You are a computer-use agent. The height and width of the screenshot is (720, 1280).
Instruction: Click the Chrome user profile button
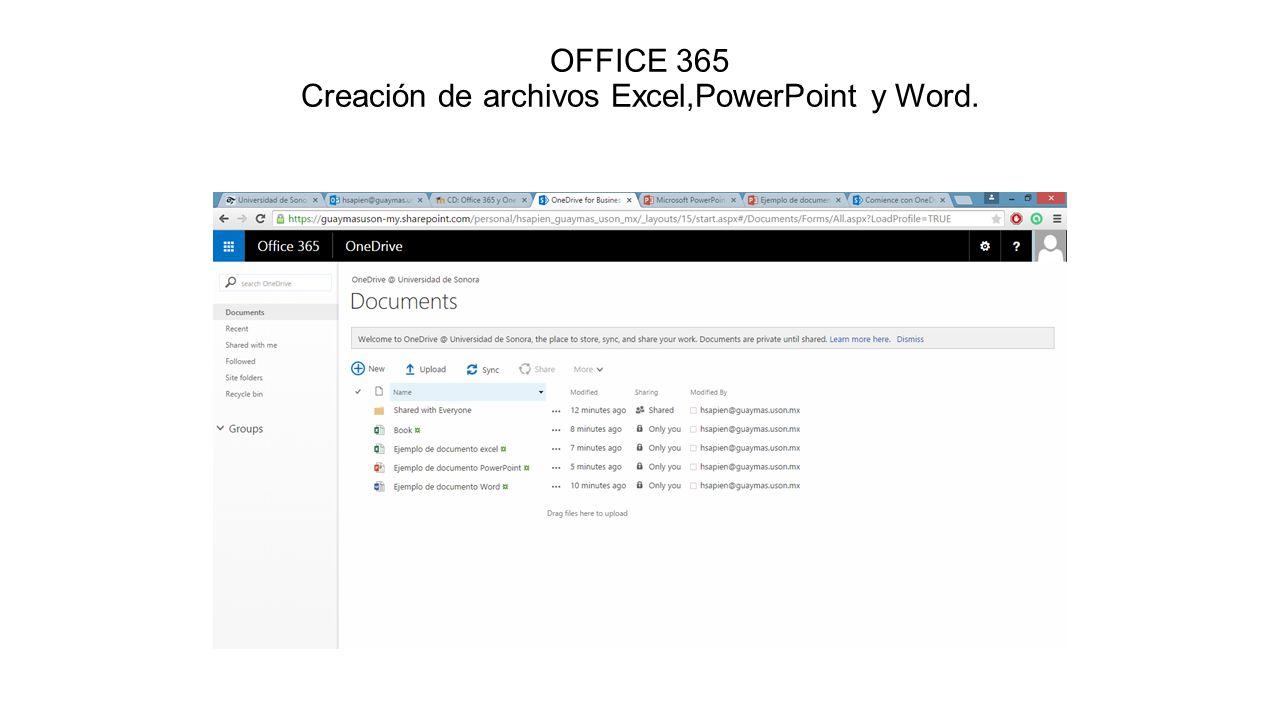point(991,198)
